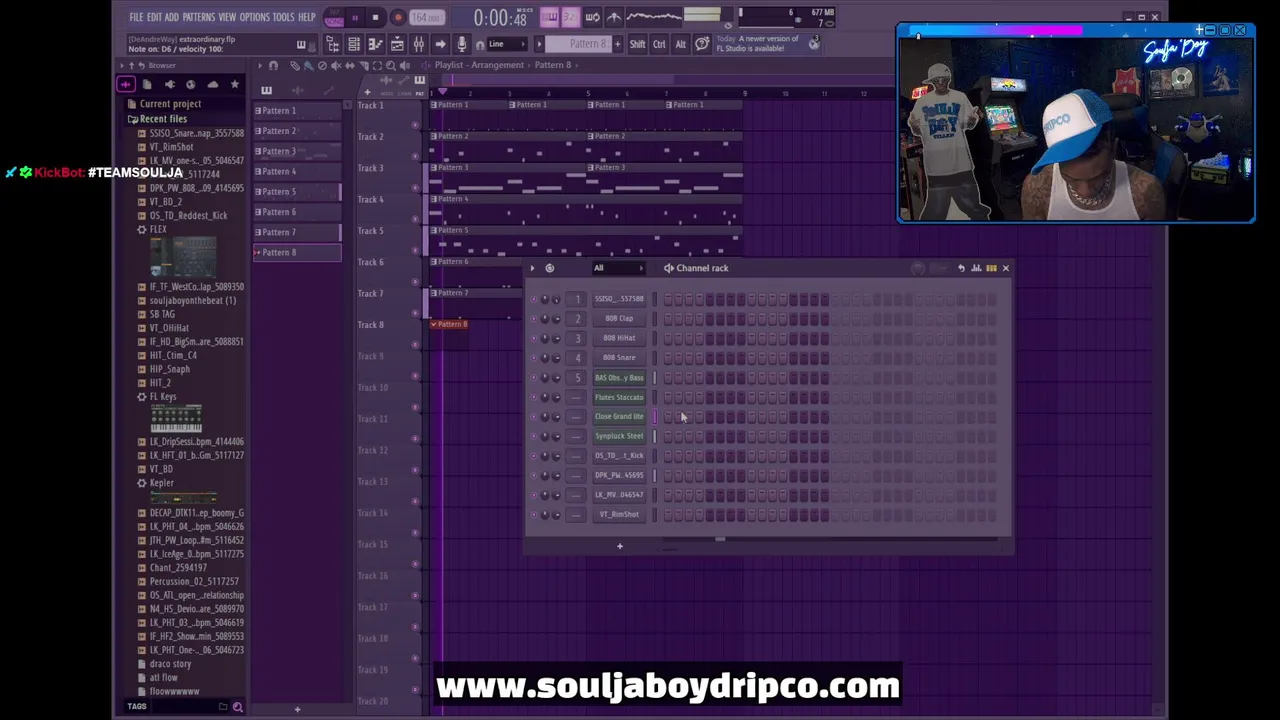
Task: Mute the 808 Snare channel
Action: tap(533, 358)
